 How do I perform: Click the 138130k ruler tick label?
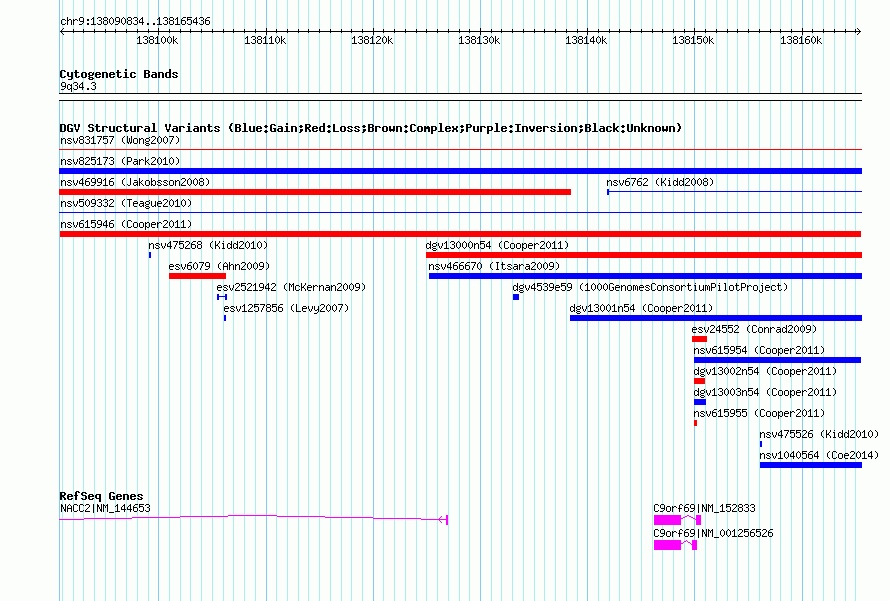click(479, 40)
